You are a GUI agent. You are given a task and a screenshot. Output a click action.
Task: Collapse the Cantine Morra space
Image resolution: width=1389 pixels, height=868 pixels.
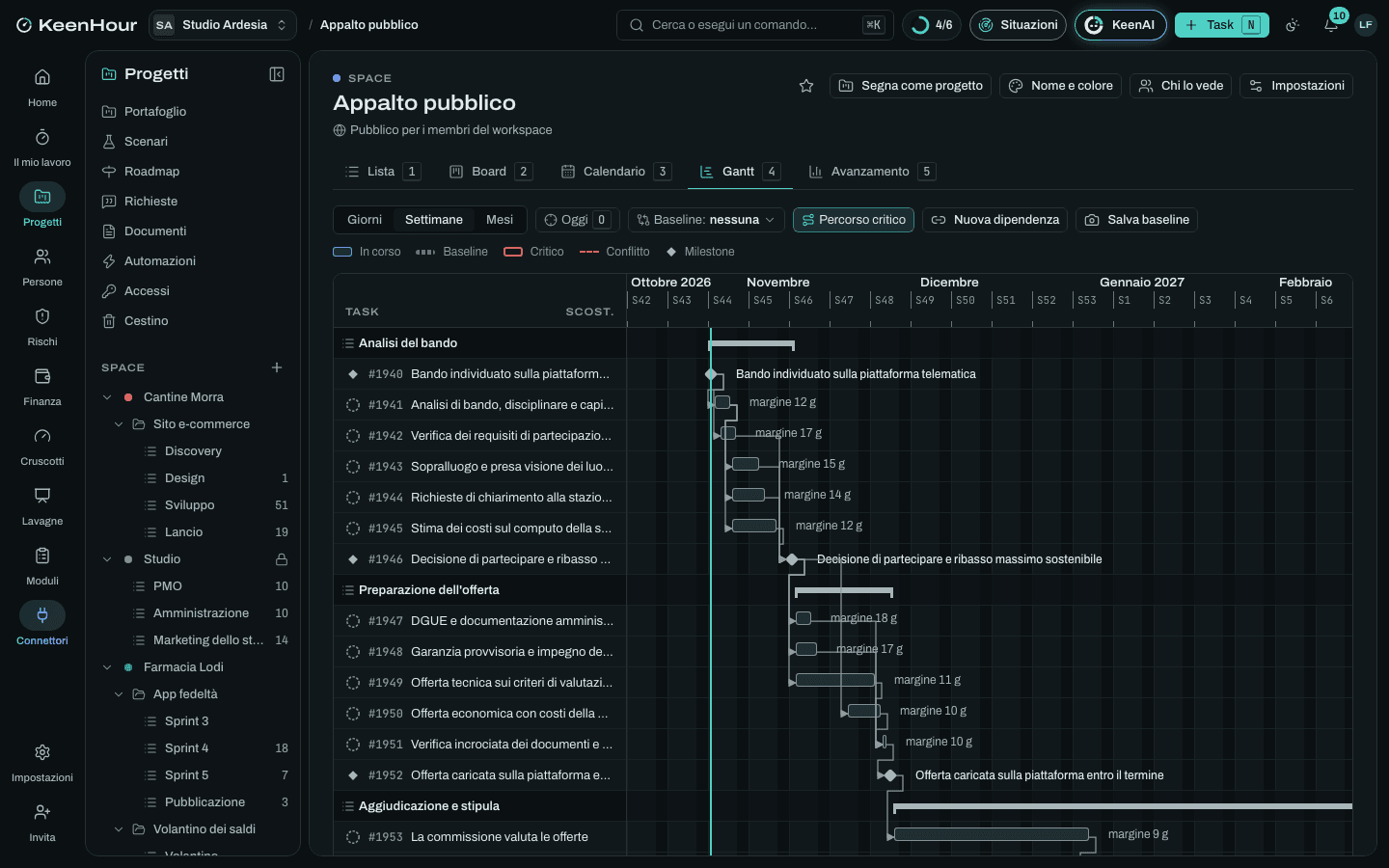pyautogui.click(x=107, y=397)
